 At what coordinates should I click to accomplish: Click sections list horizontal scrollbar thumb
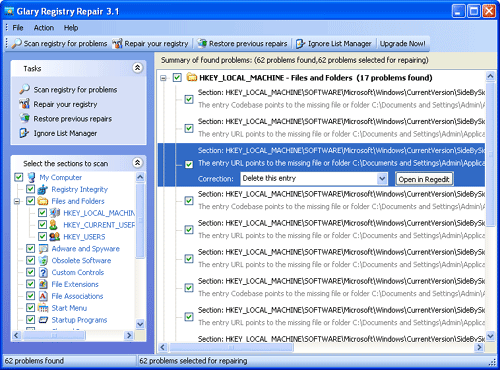coord(54,335)
